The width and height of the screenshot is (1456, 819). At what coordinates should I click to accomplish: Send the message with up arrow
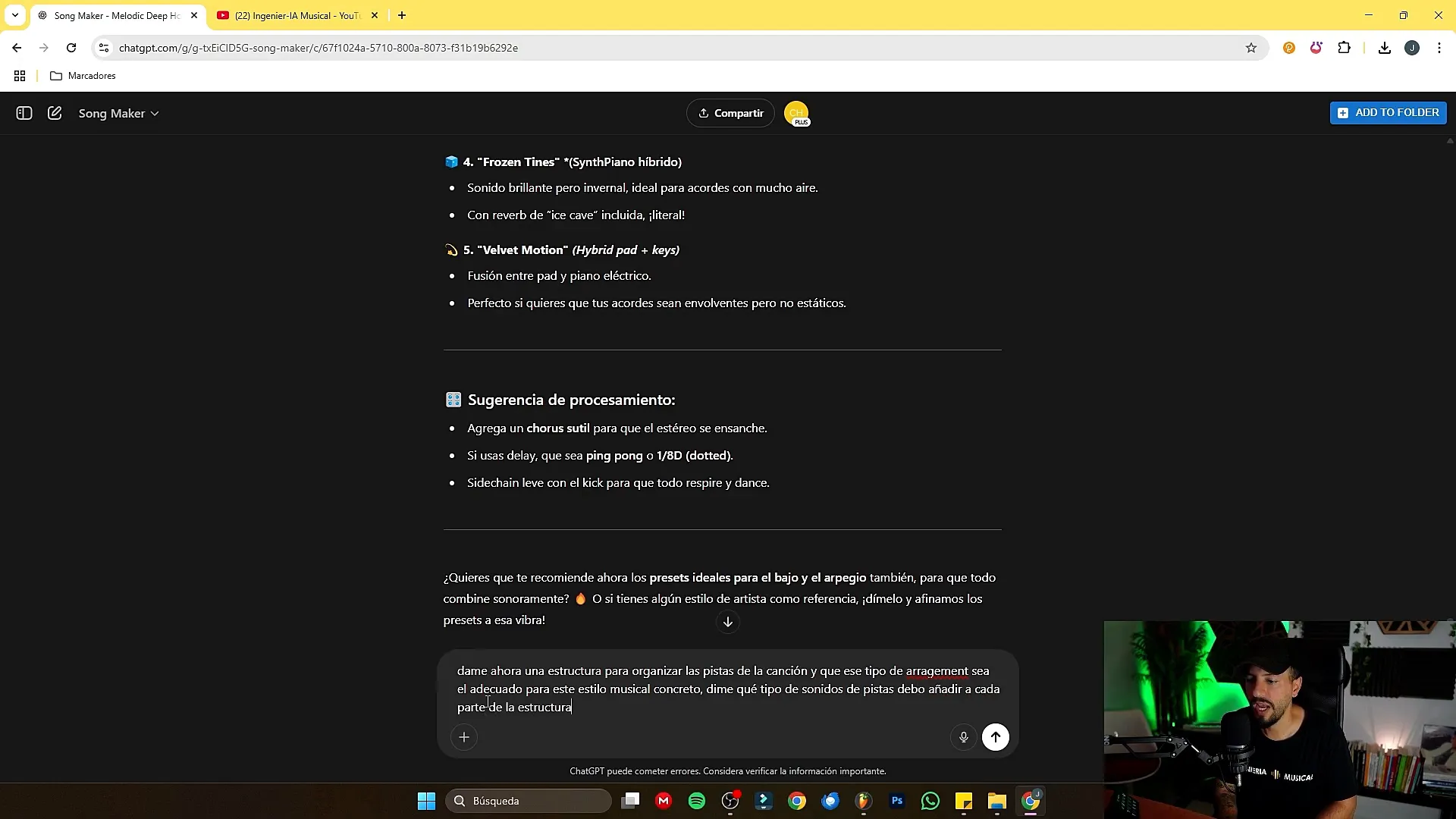pyautogui.click(x=995, y=736)
